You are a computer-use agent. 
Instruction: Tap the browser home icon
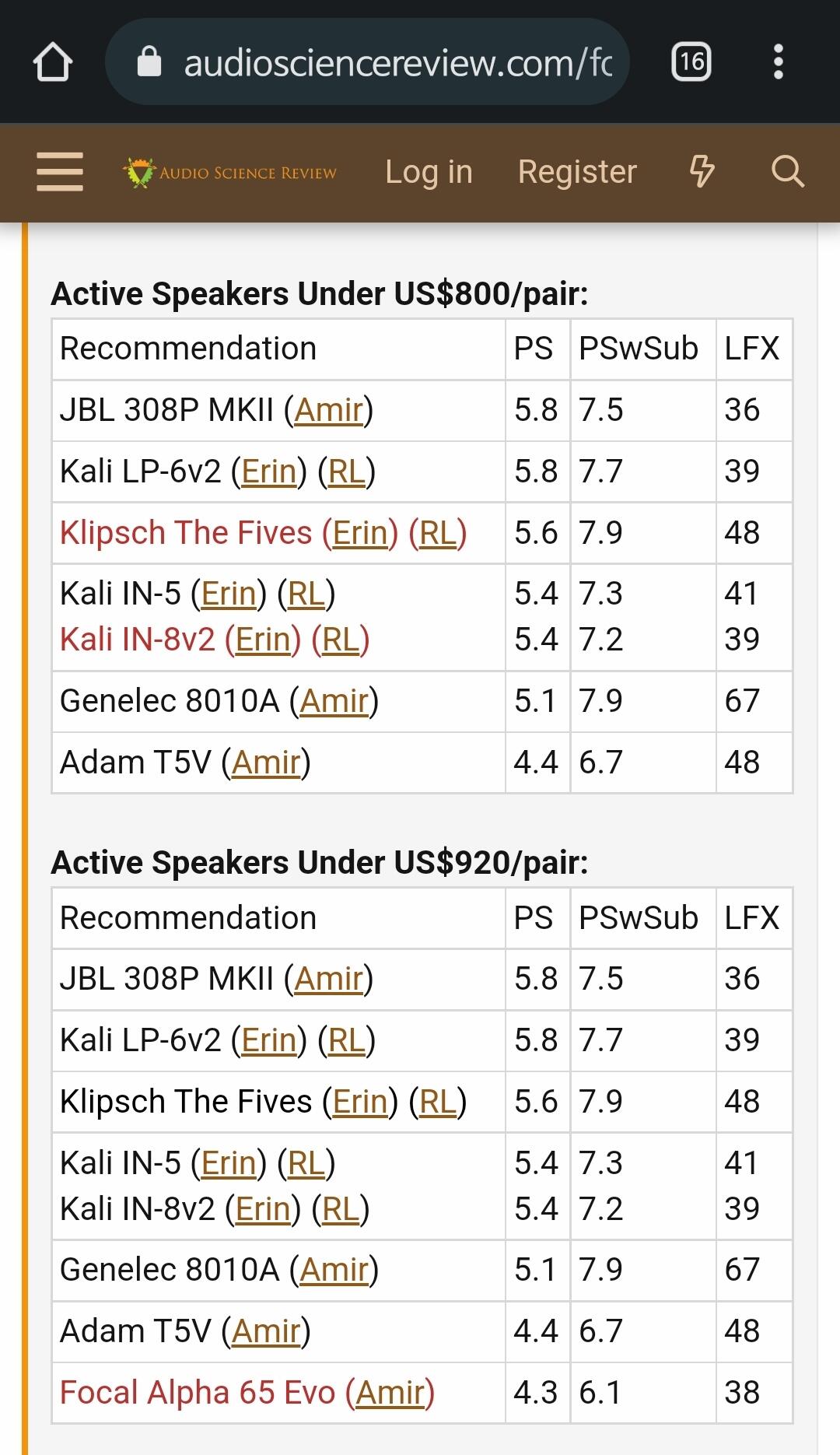click(53, 62)
